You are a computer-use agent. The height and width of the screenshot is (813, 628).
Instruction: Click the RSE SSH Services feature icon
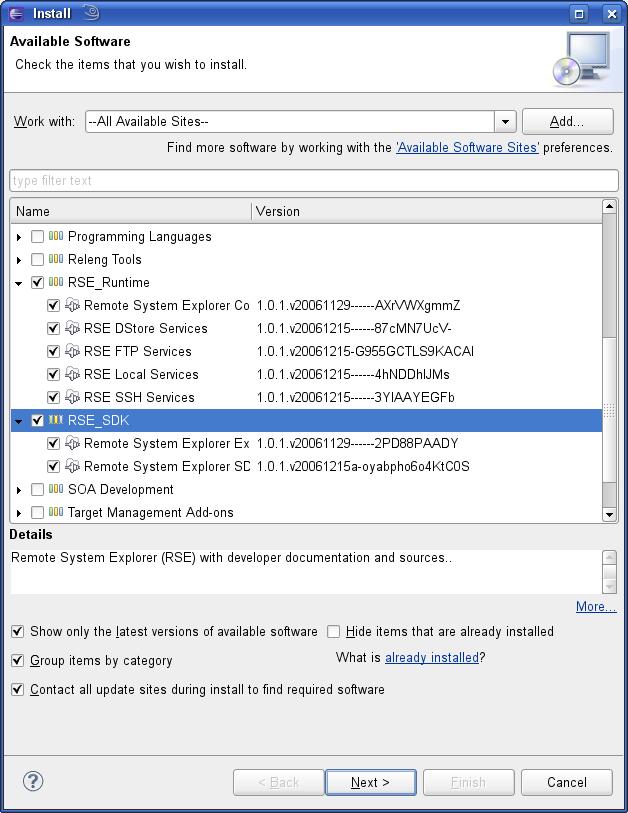pyautogui.click(x=72, y=397)
